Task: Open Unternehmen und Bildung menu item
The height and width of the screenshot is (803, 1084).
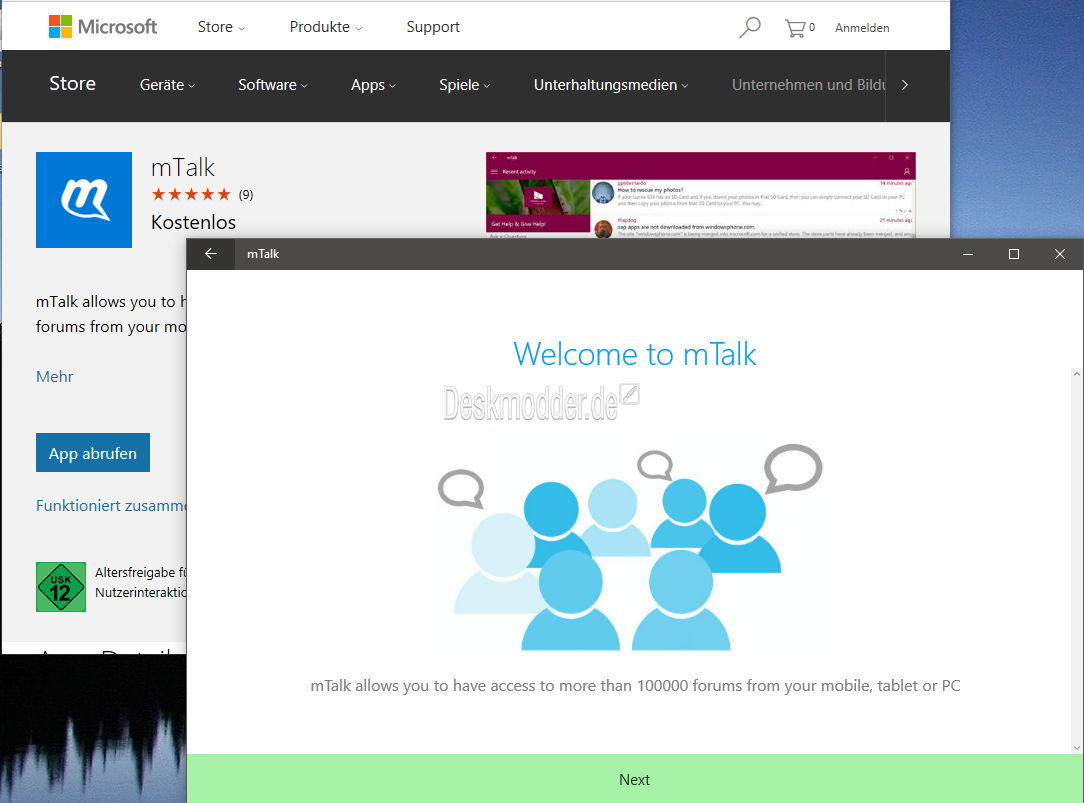Action: 808,85
